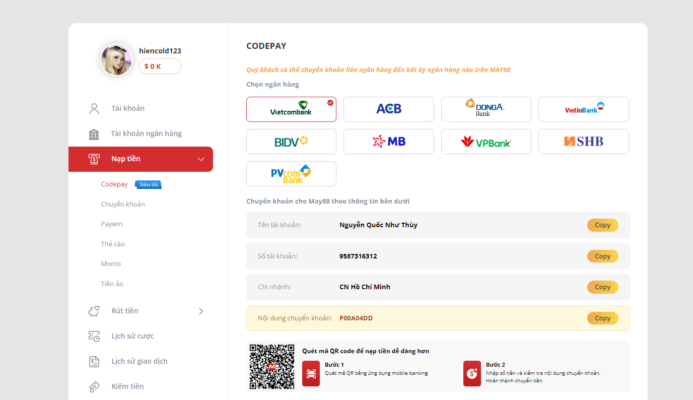Select Tiền ảo deposit method
Image resolution: width=693 pixels, height=400 pixels.
[112, 284]
